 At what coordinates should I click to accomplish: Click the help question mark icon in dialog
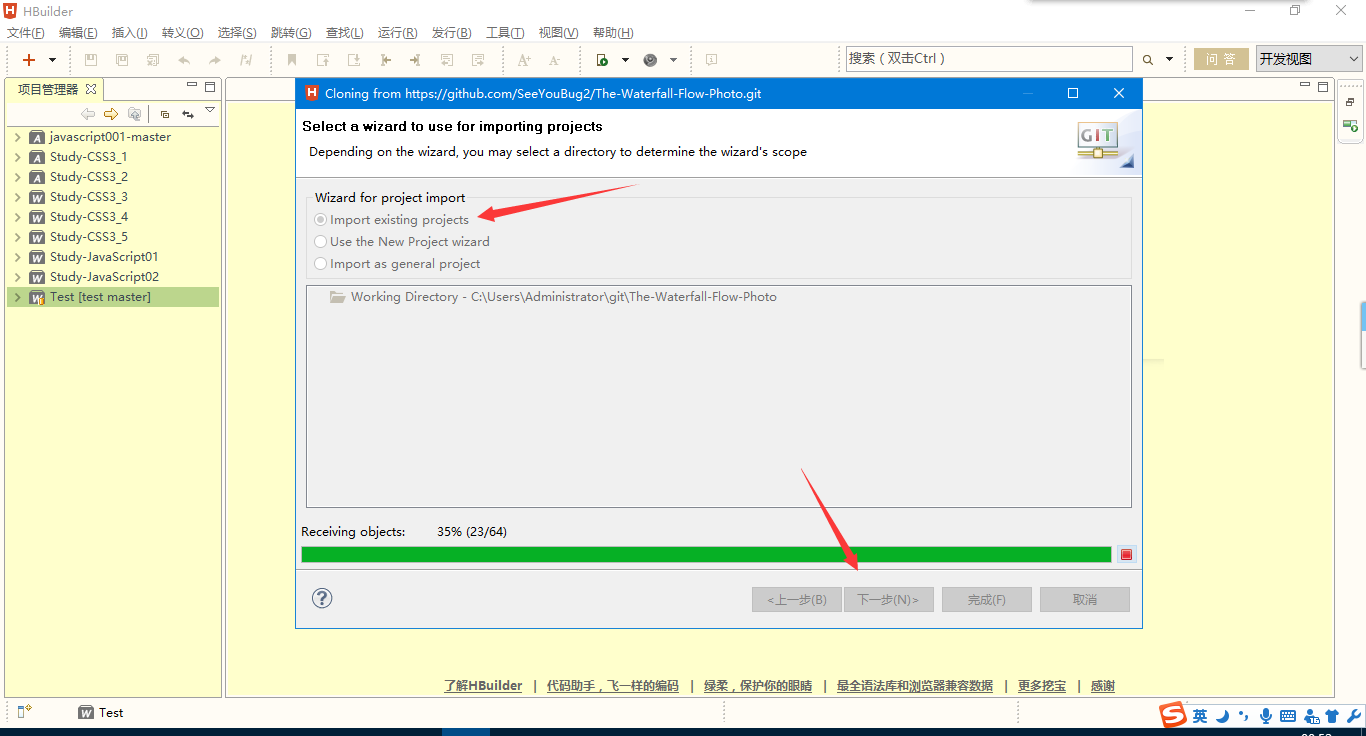point(322,598)
